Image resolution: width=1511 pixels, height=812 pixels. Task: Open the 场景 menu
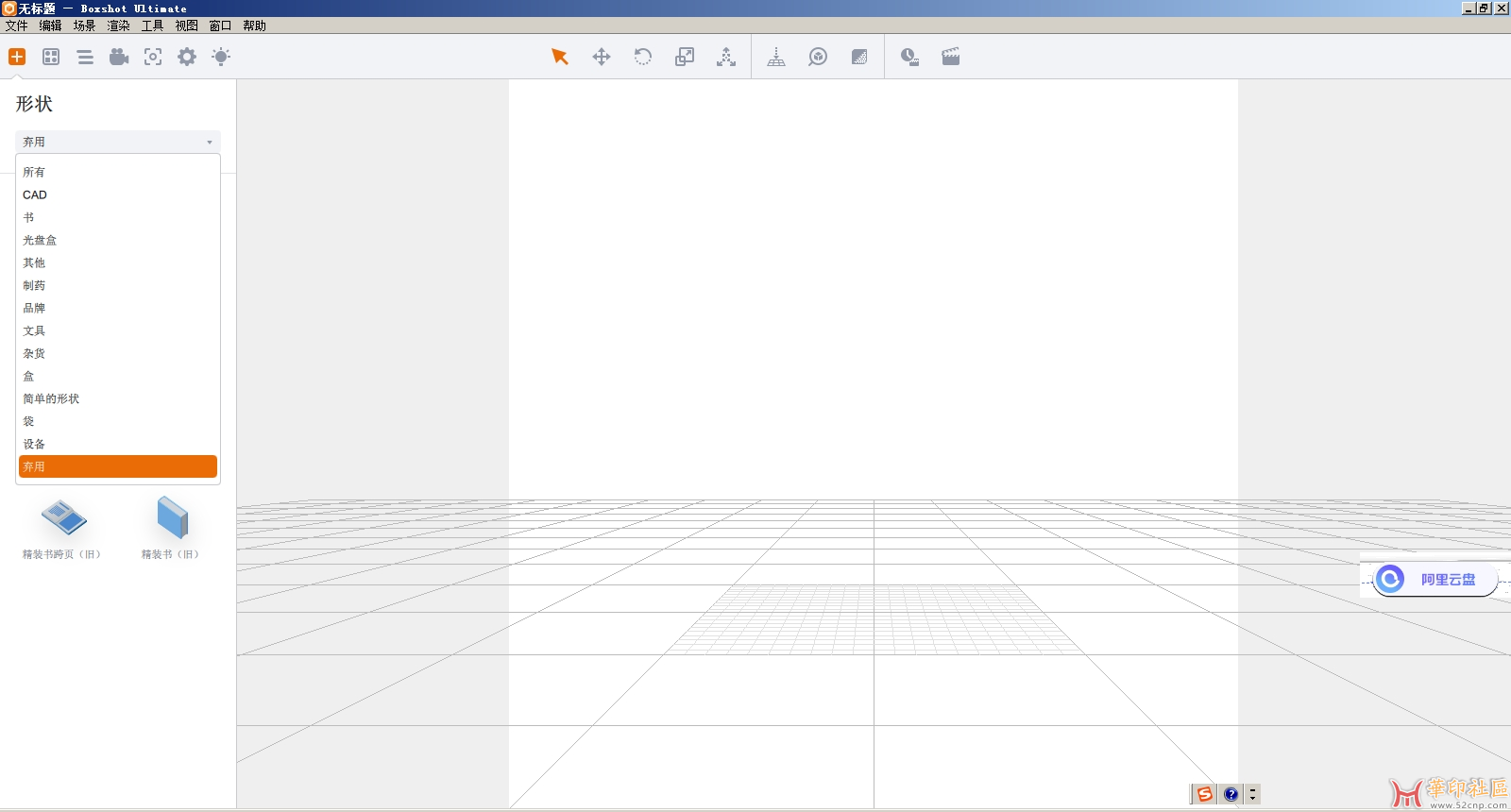85,25
